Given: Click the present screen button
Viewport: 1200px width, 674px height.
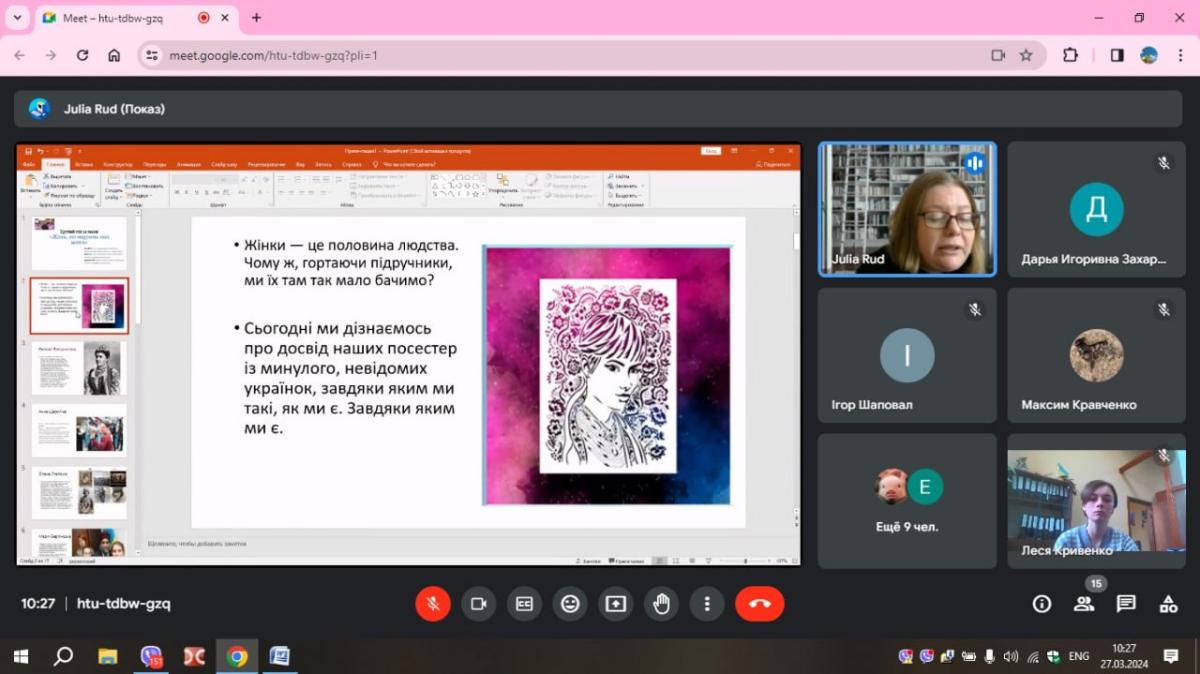Looking at the screenshot, I should coord(616,604).
